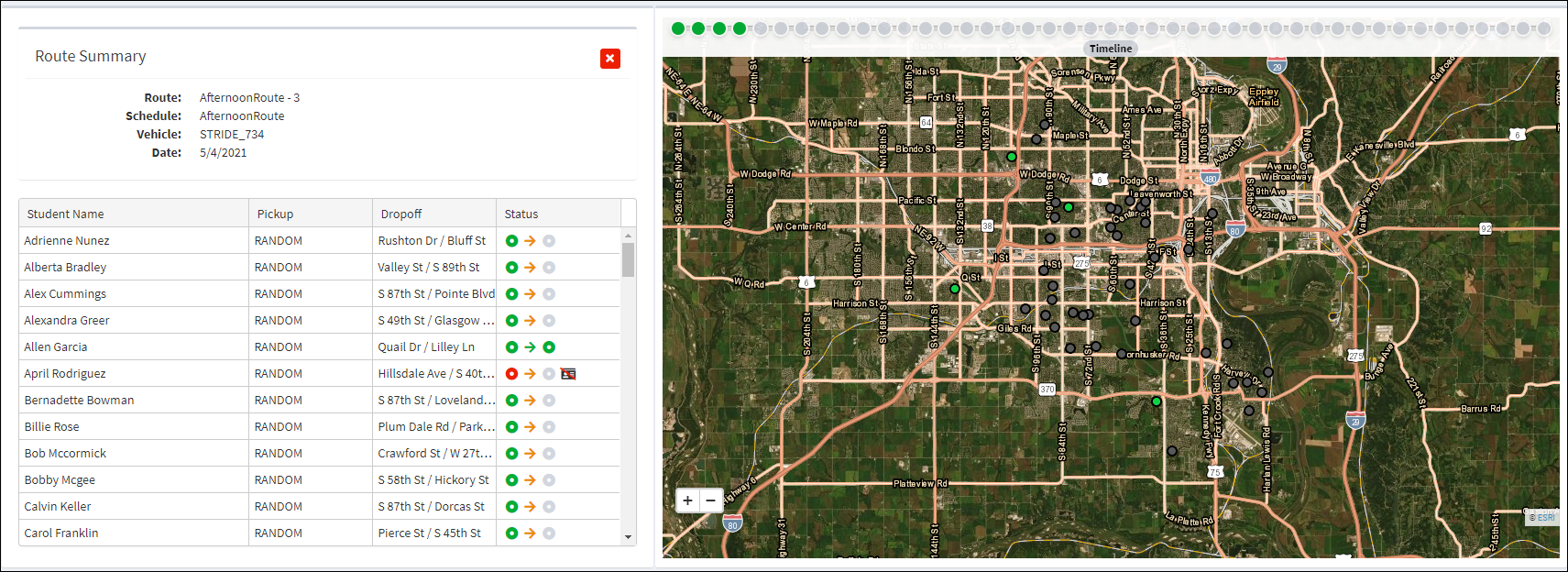Click the Status column header
Viewport: 1568px width, 572px height.
click(521, 214)
